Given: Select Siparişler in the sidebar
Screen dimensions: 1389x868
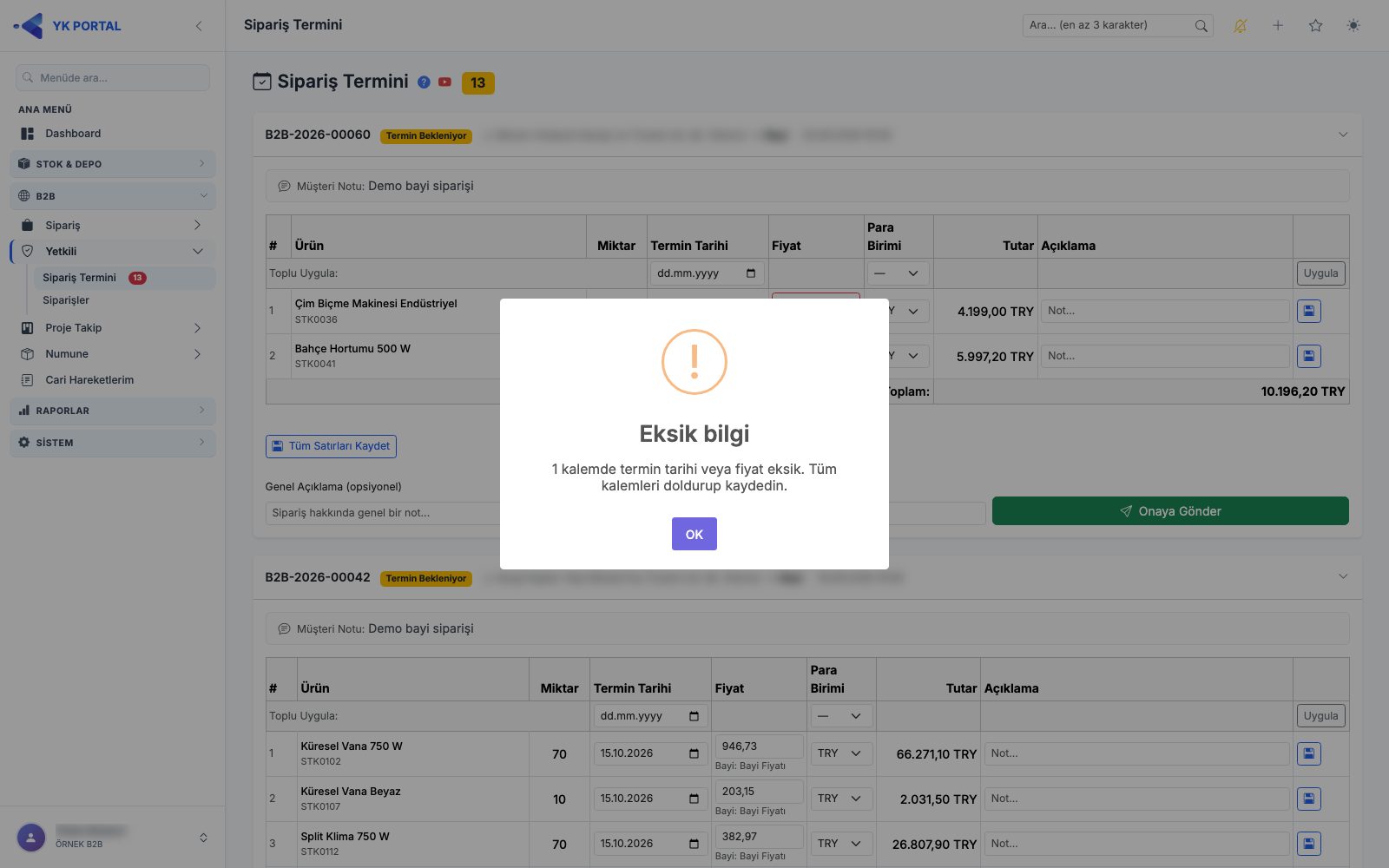Looking at the screenshot, I should tap(66, 300).
